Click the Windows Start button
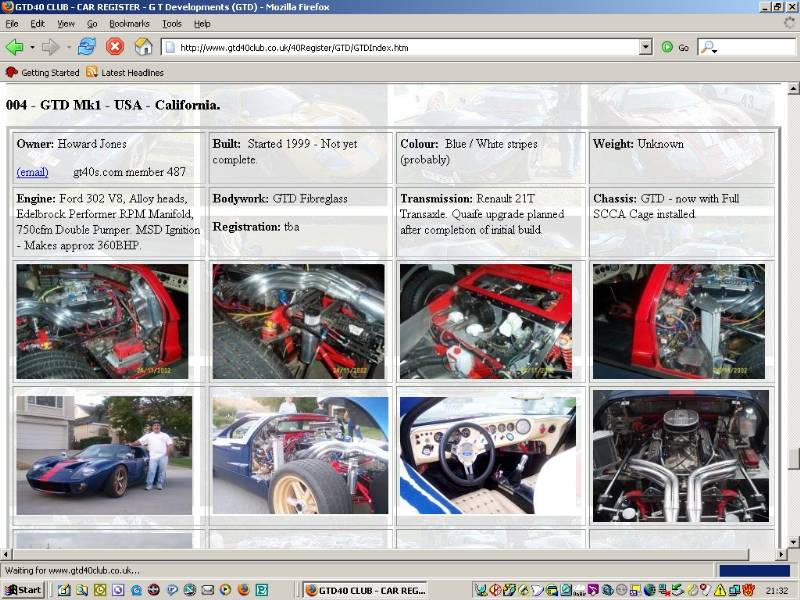 (23, 590)
